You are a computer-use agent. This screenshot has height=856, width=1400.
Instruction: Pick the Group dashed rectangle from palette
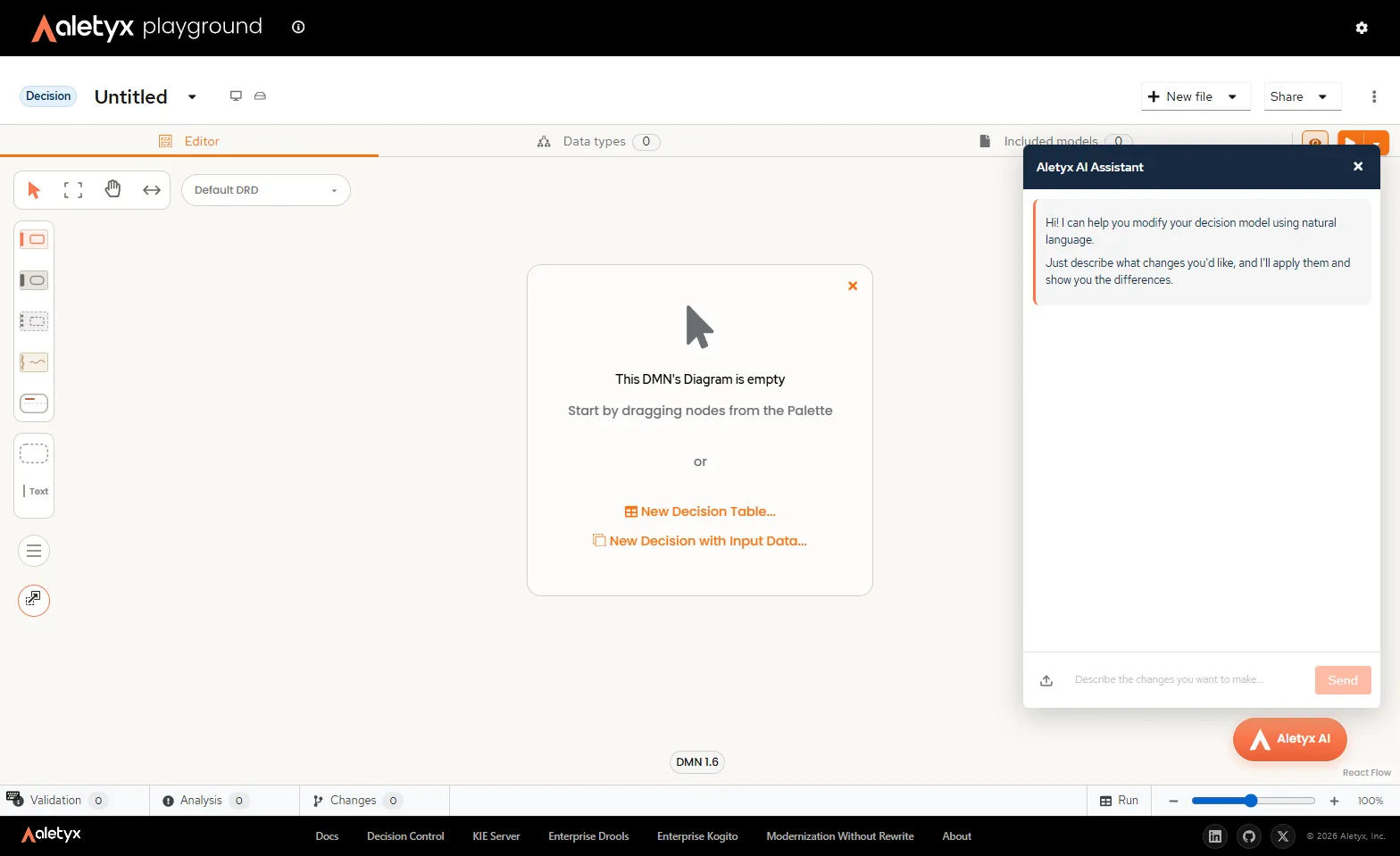(34, 453)
